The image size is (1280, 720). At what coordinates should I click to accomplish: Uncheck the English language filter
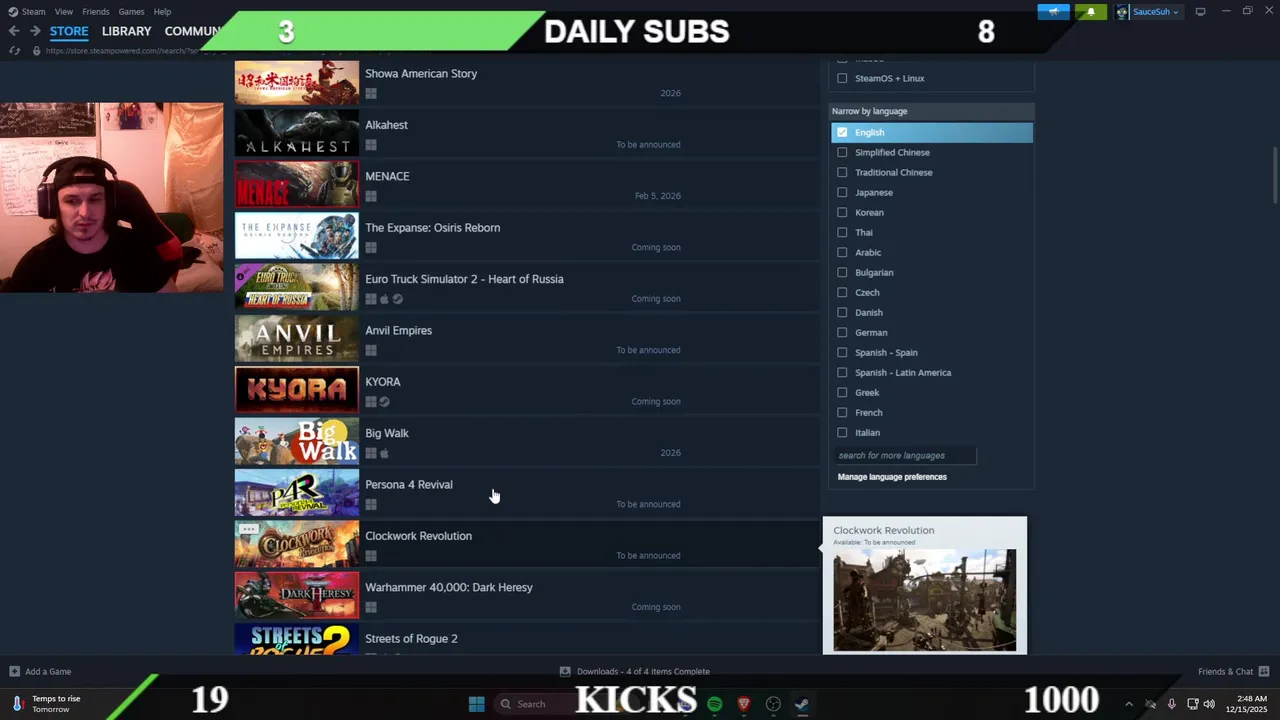tap(842, 132)
